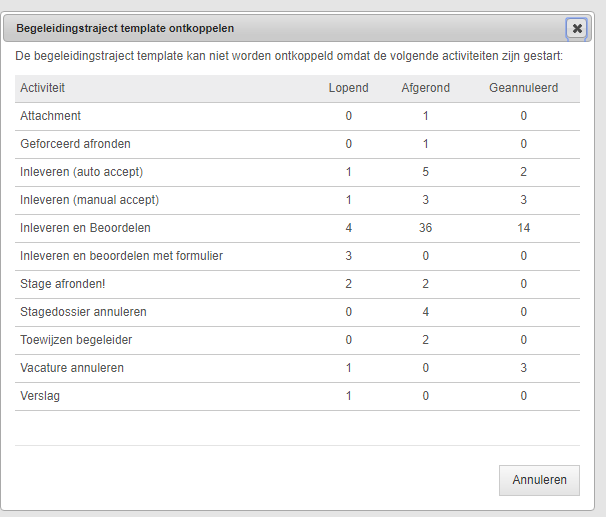
Task: Select the Inleveren (manual accept) row
Action: click(x=297, y=201)
